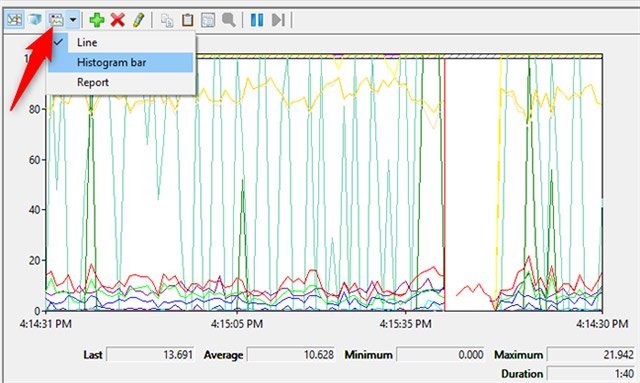Click the Zoom magnifier icon
Viewport: 640px width, 383px height.
229,20
